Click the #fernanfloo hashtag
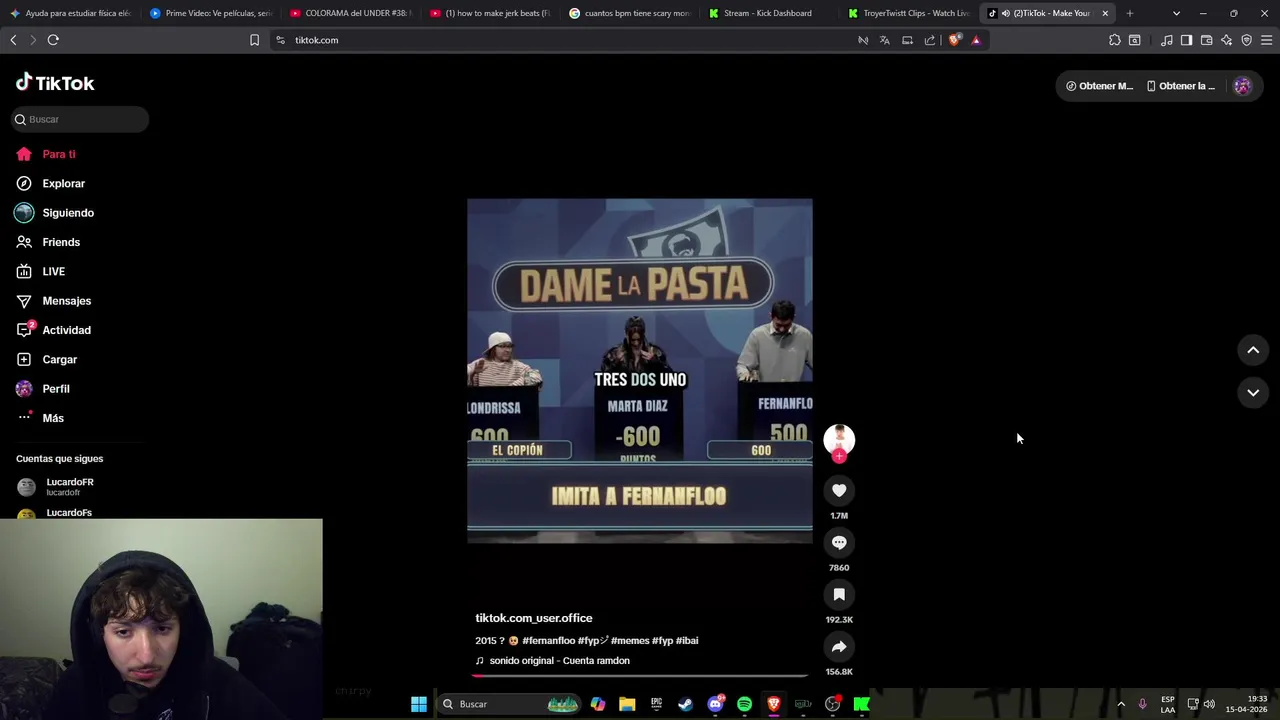The height and width of the screenshot is (720, 1280). [x=548, y=641]
